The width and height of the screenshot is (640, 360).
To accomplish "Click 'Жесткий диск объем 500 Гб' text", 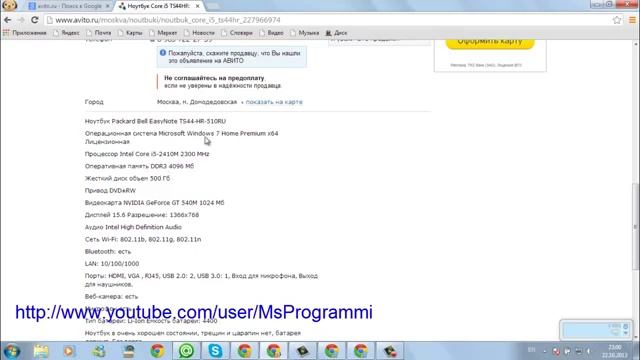I will pos(127,178).
